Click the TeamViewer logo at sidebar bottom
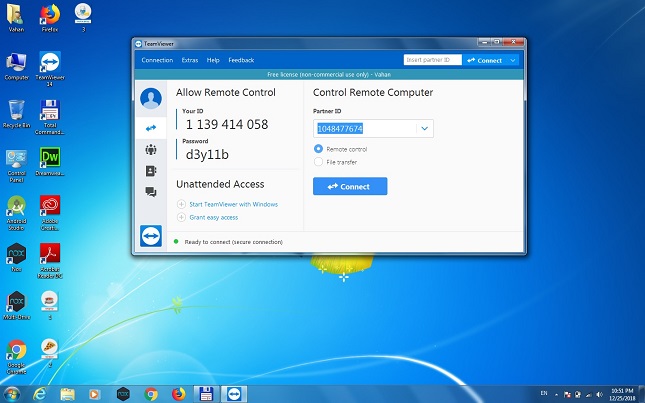645x403 pixels. pos(151,236)
